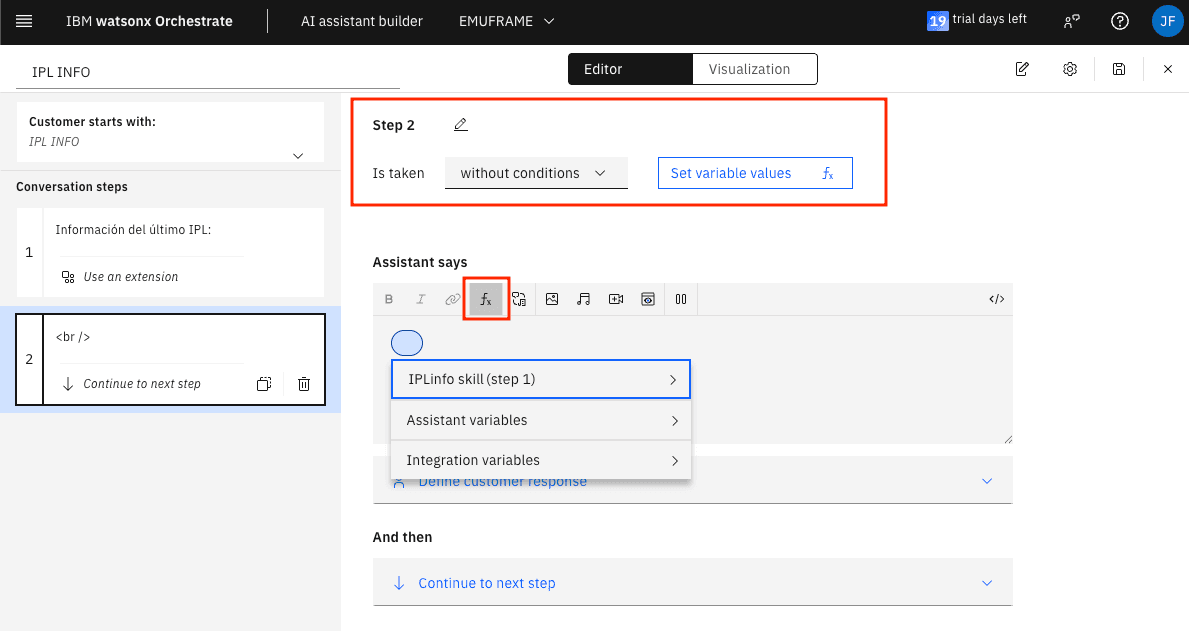
Task: Add a pause to the response
Action: (680, 299)
